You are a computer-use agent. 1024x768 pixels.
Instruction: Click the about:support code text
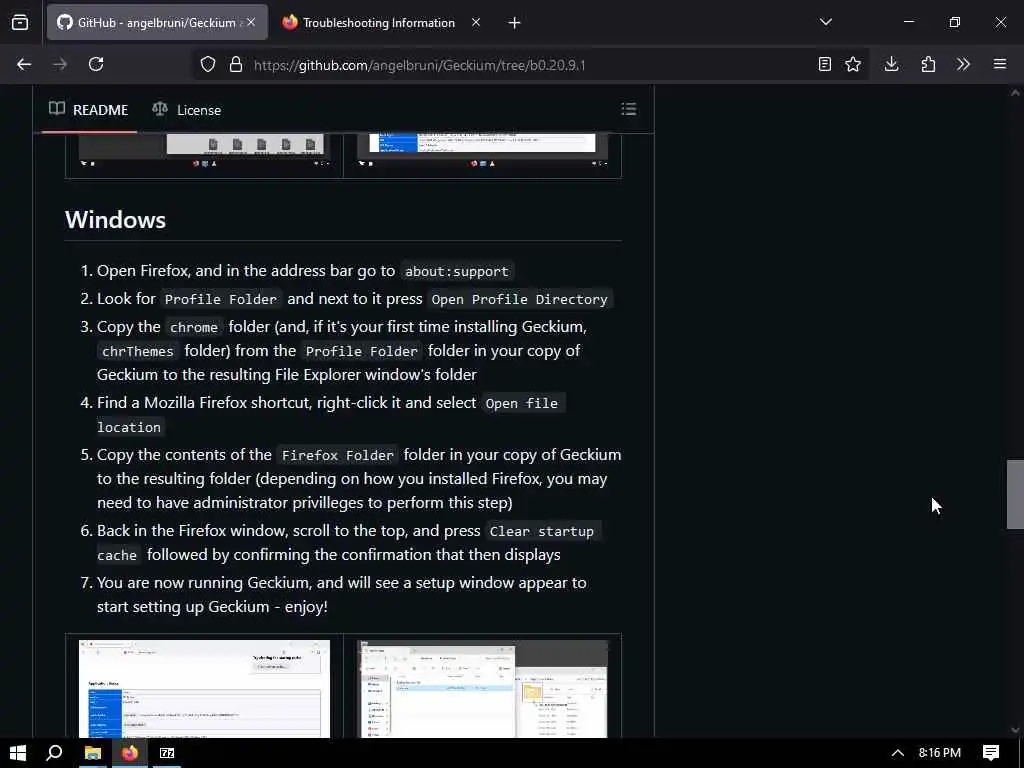click(x=456, y=271)
